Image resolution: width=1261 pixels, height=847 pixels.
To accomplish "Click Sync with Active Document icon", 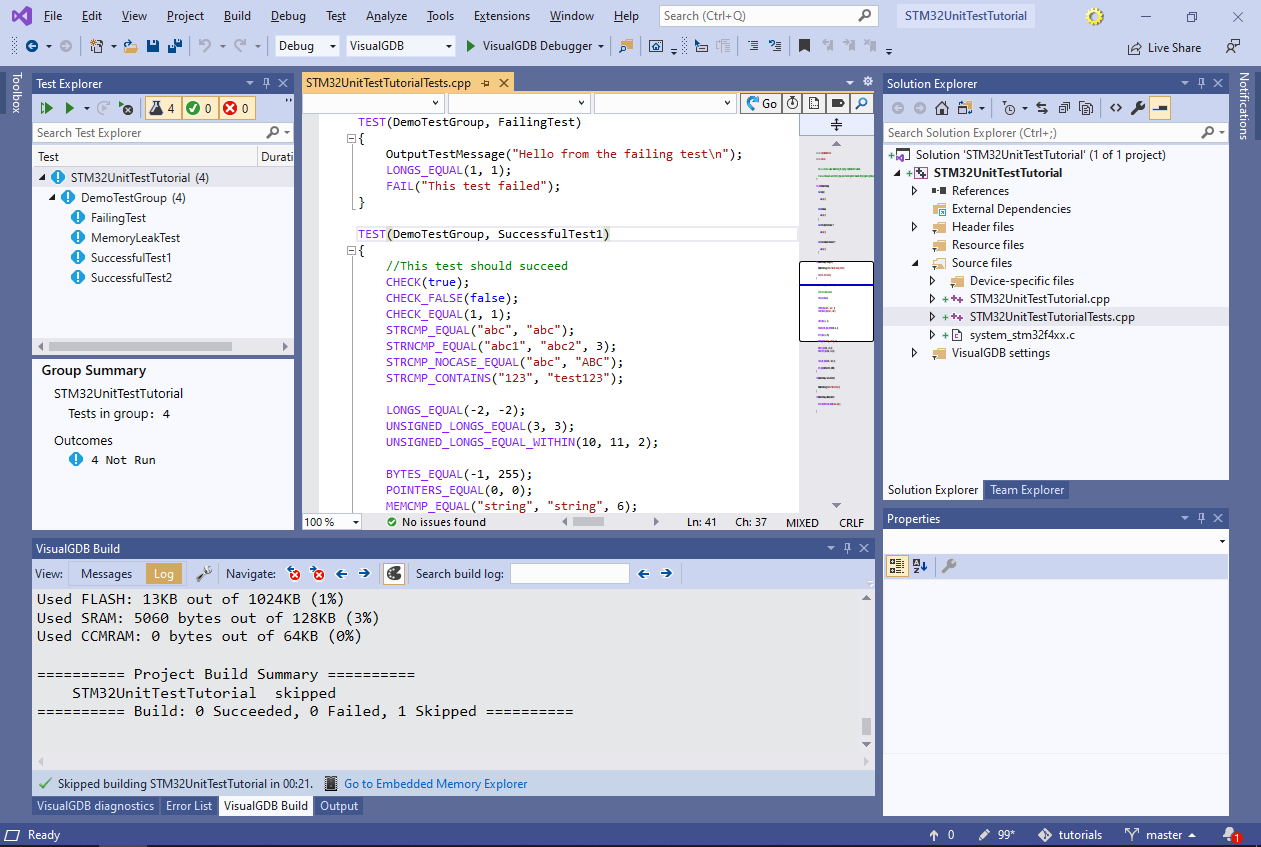I will [1041, 108].
